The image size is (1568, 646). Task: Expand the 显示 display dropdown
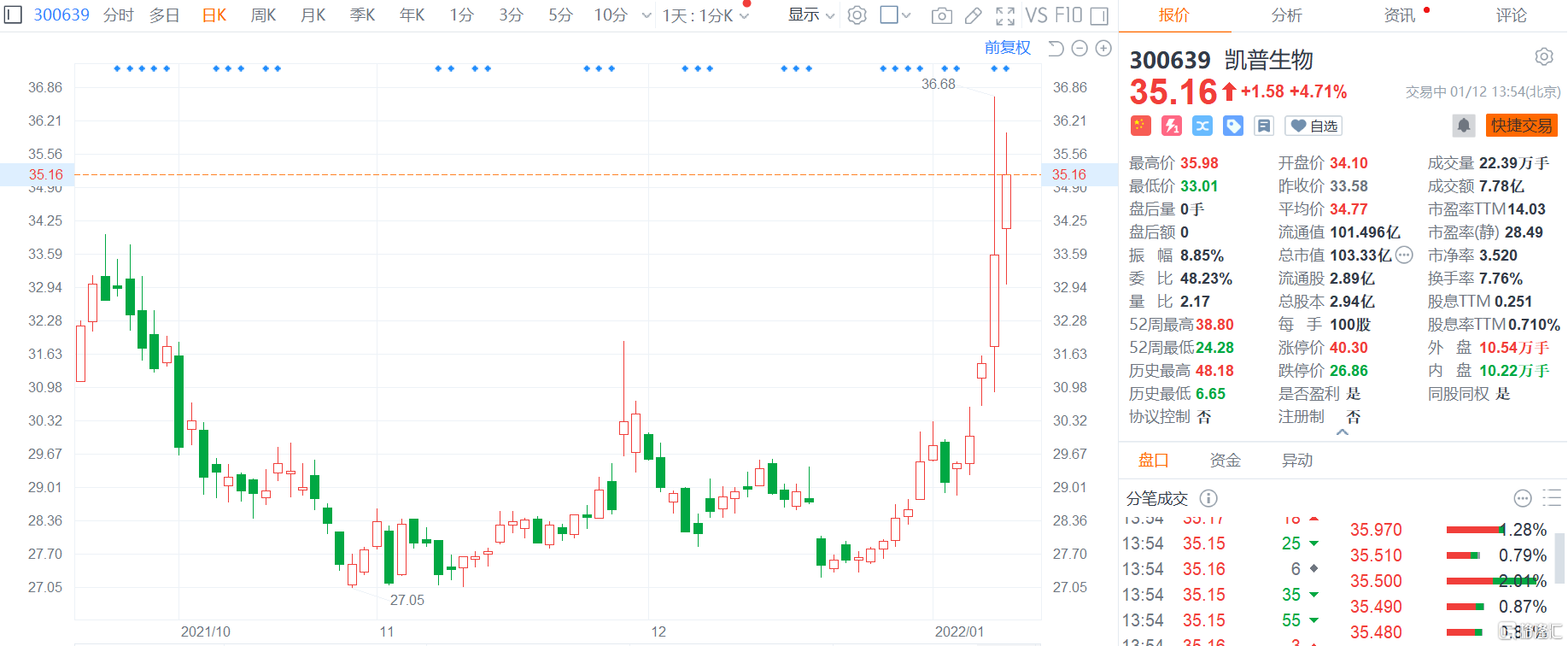coord(810,15)
